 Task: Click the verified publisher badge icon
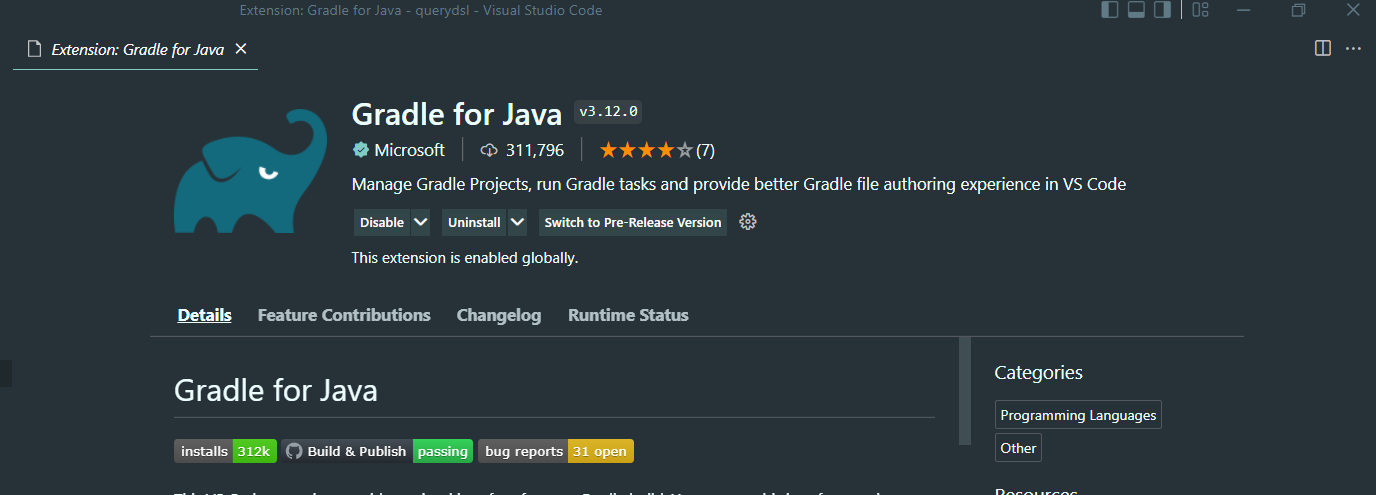point(360,150)
